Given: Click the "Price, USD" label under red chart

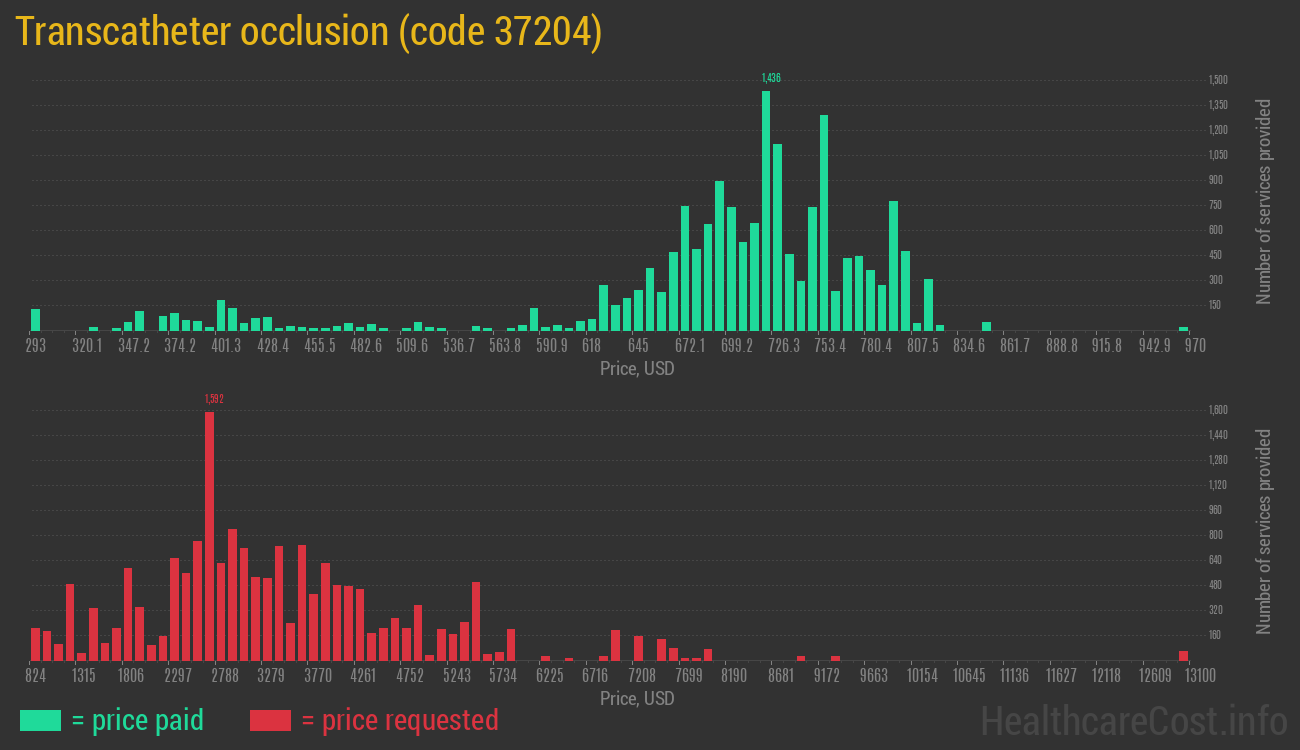Looking at the screenshot, I should (x=637, y=698).
